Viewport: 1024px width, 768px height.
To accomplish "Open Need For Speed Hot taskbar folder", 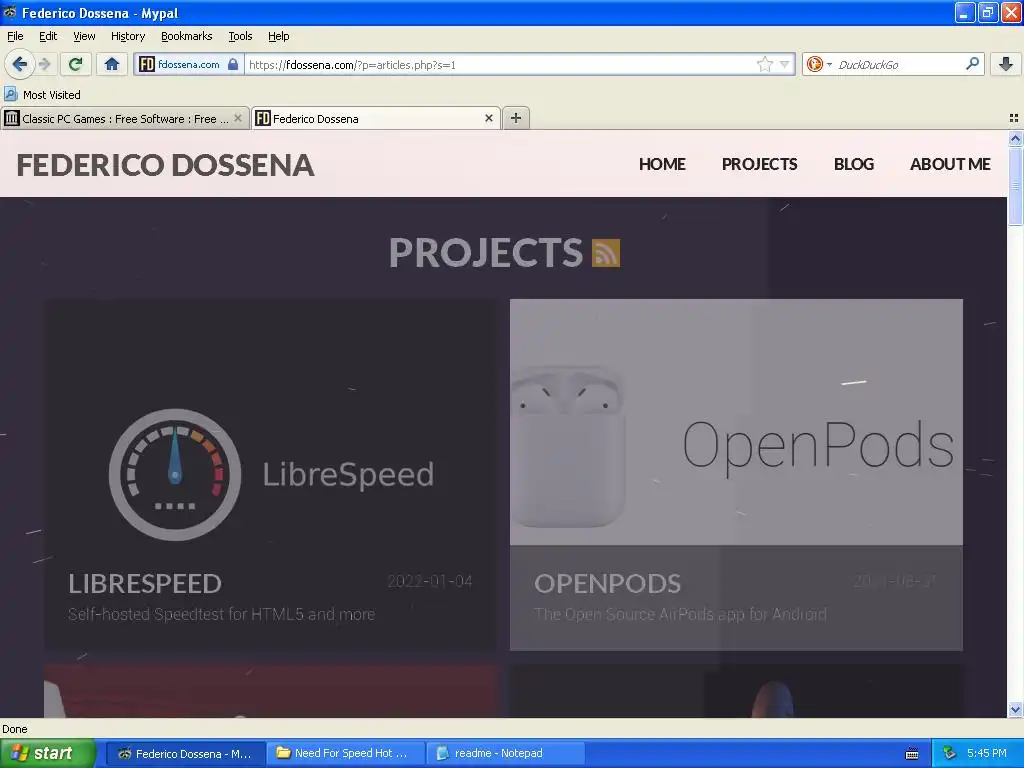I will 345,753.
